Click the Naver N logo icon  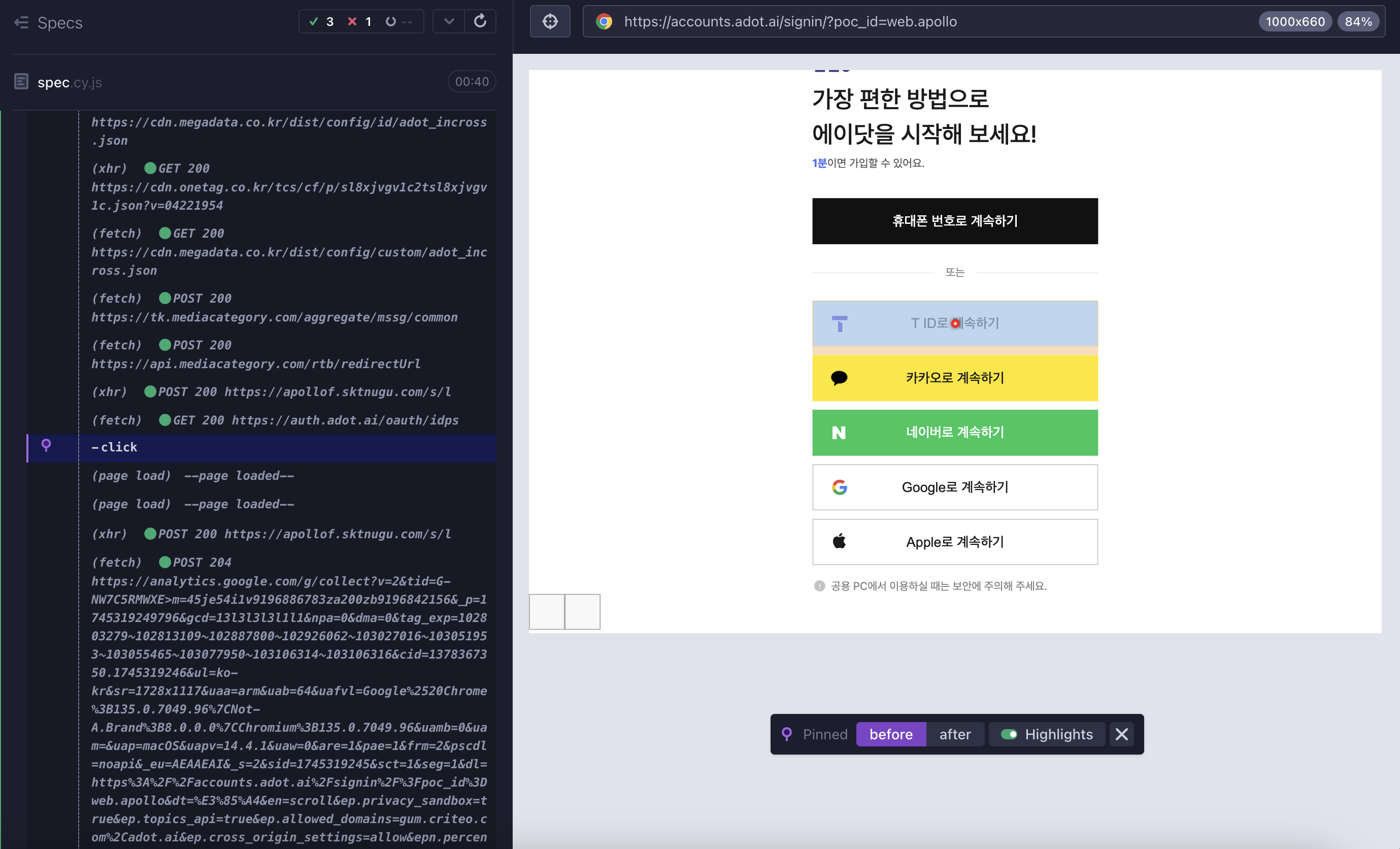point(839,433)
